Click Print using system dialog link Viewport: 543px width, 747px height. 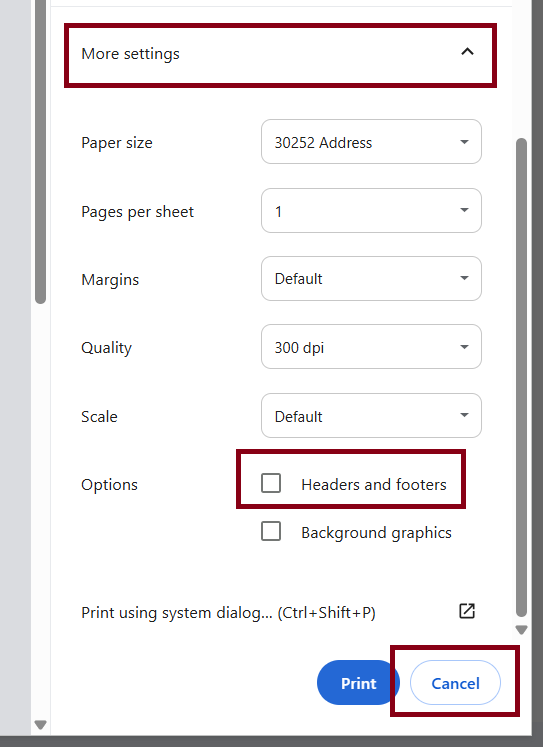tap(228, 612)
